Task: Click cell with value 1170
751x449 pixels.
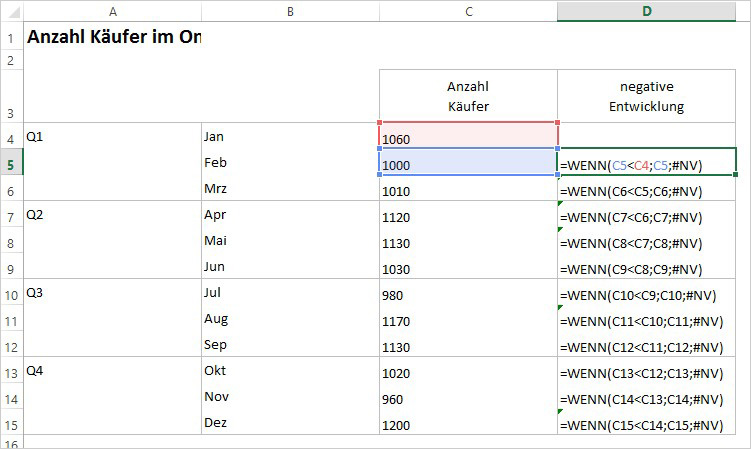Action: pyautogui.click(x=468, y=318)
